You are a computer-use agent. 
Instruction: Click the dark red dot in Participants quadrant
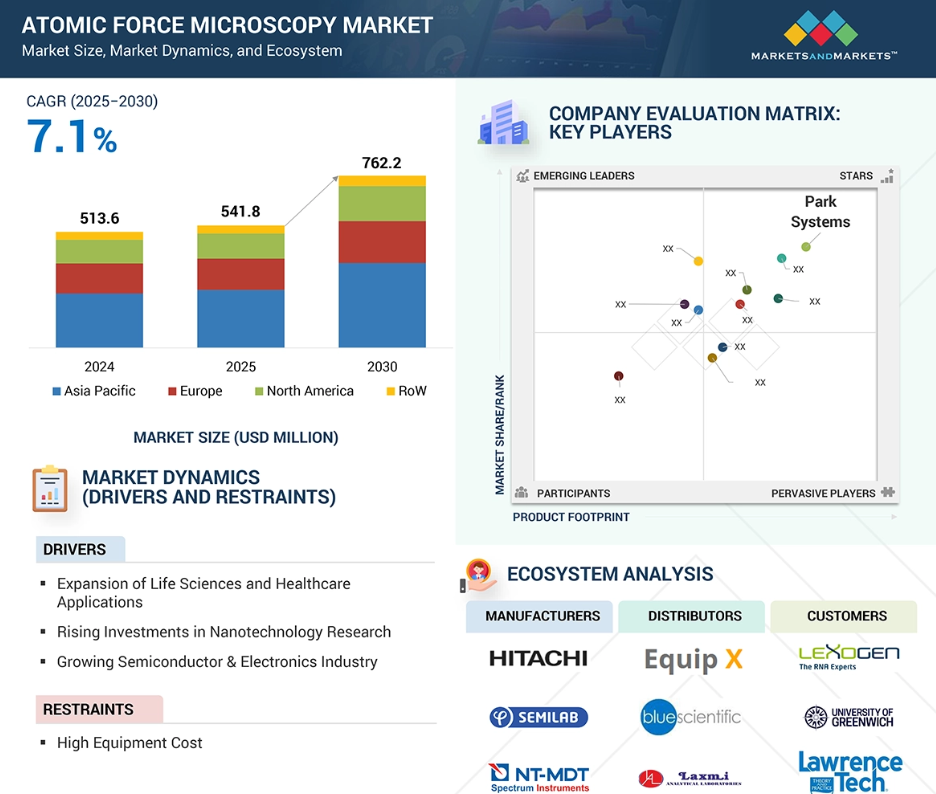click(x=618, y=376)
